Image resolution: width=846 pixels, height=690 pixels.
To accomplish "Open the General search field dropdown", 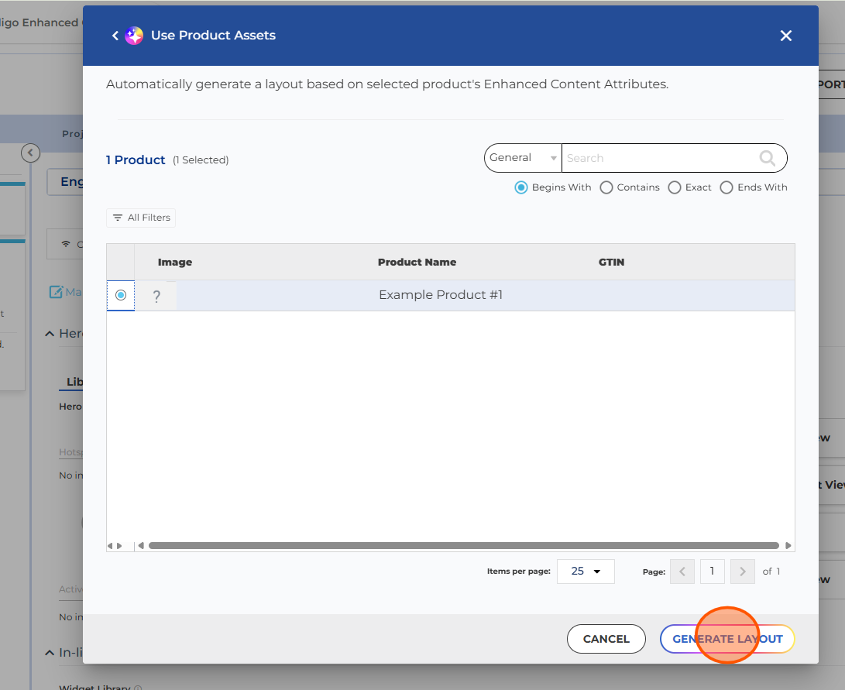I will 523,158.
